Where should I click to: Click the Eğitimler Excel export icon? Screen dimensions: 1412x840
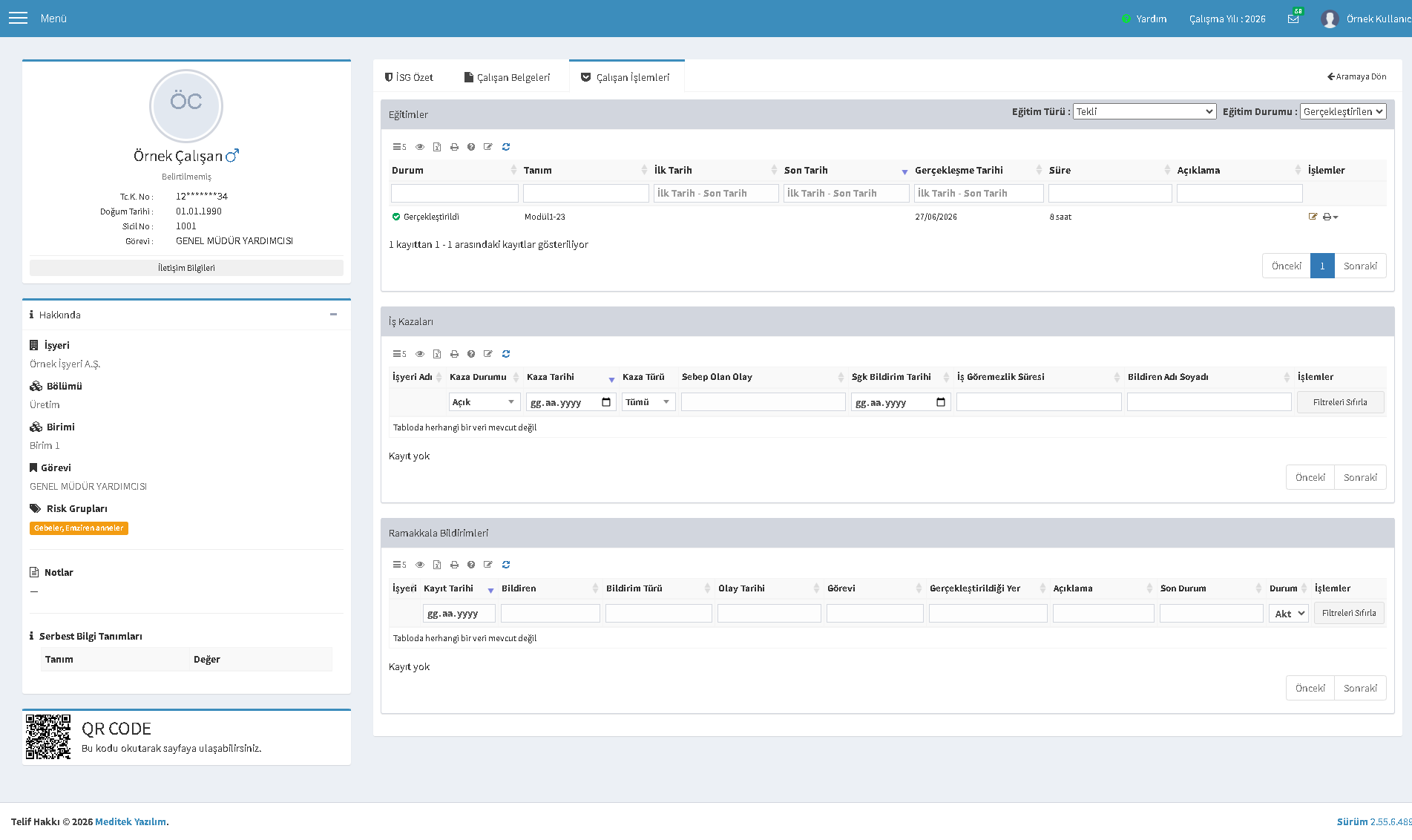[x=437, y=147]
